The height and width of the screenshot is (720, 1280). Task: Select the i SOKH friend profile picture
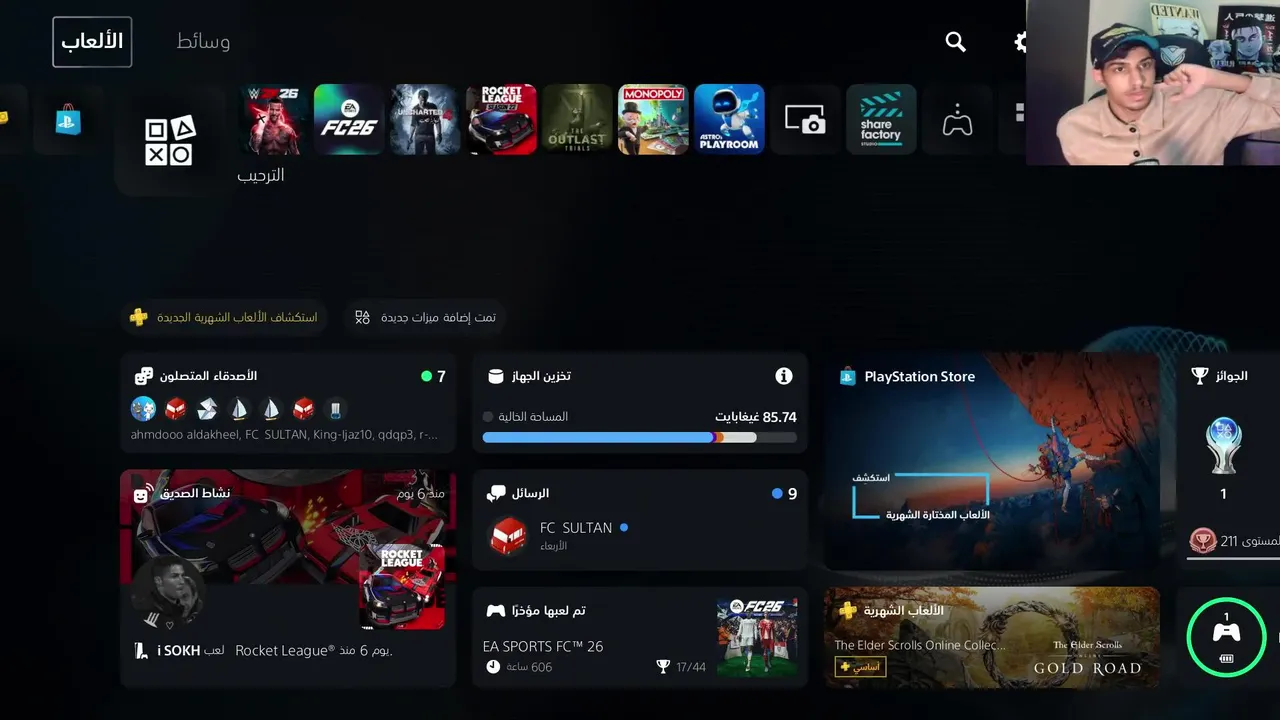(168, 594)
